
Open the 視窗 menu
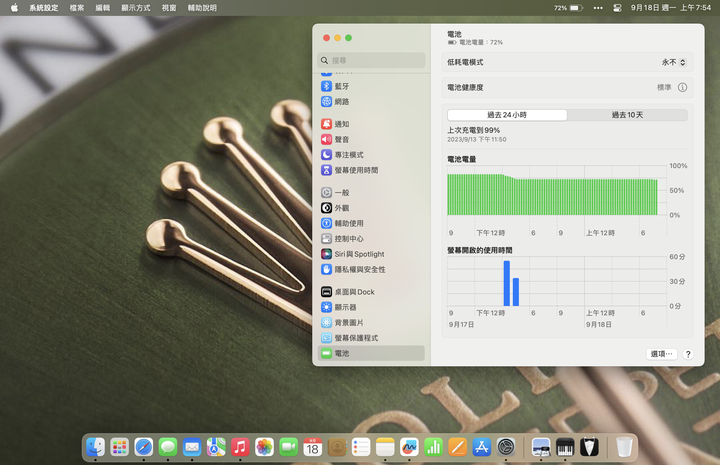pyautogui.click(x=169, y=8)
